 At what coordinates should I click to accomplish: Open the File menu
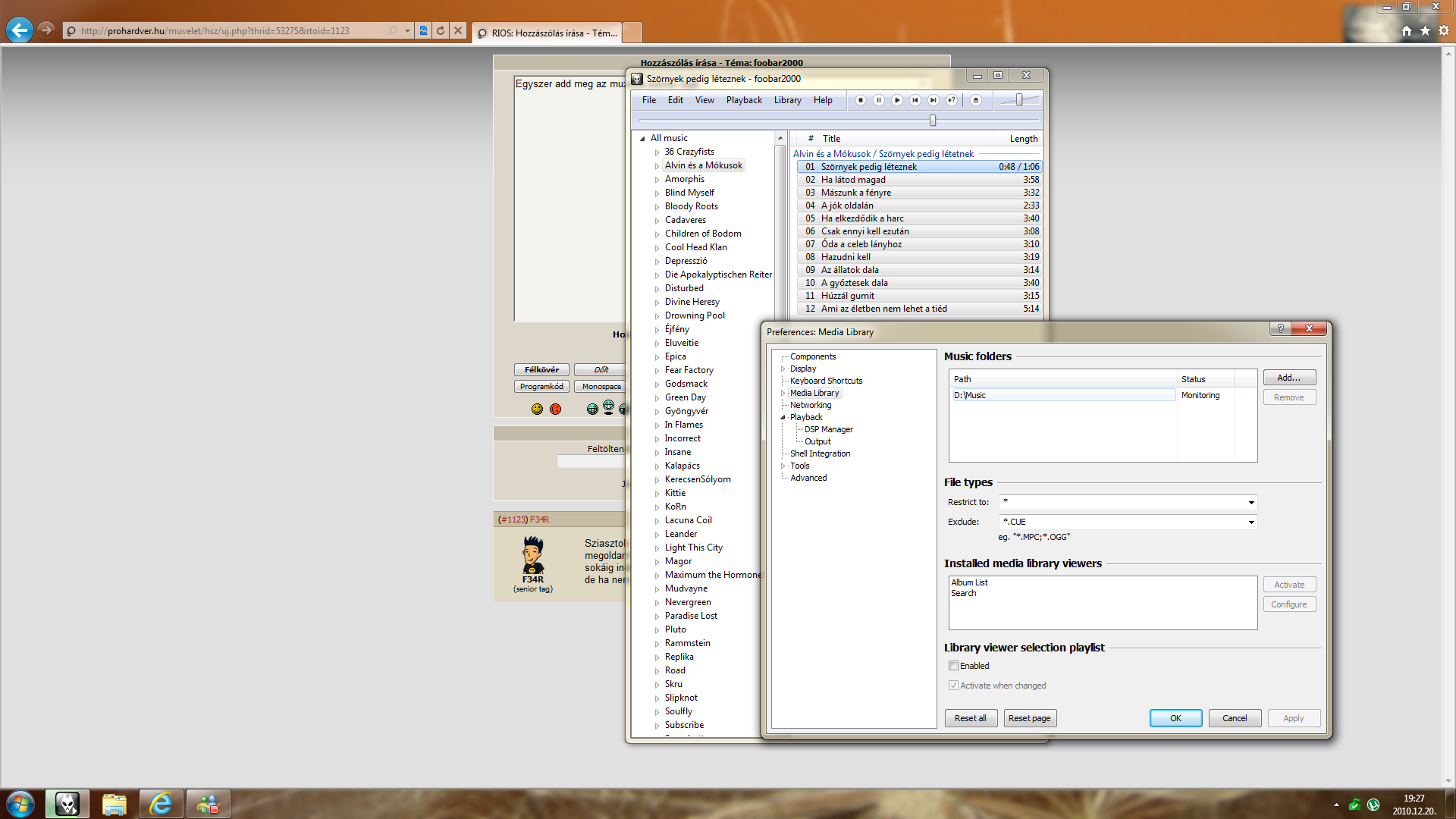click(x=649, y=100)
